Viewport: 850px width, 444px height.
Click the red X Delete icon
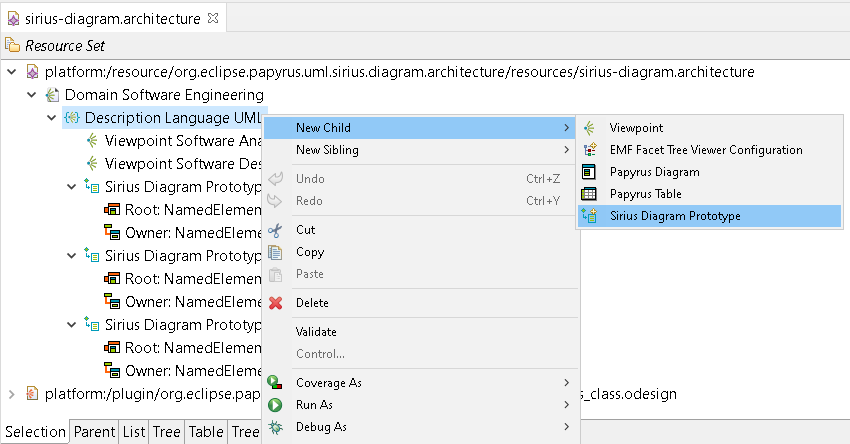pos(275,303)
